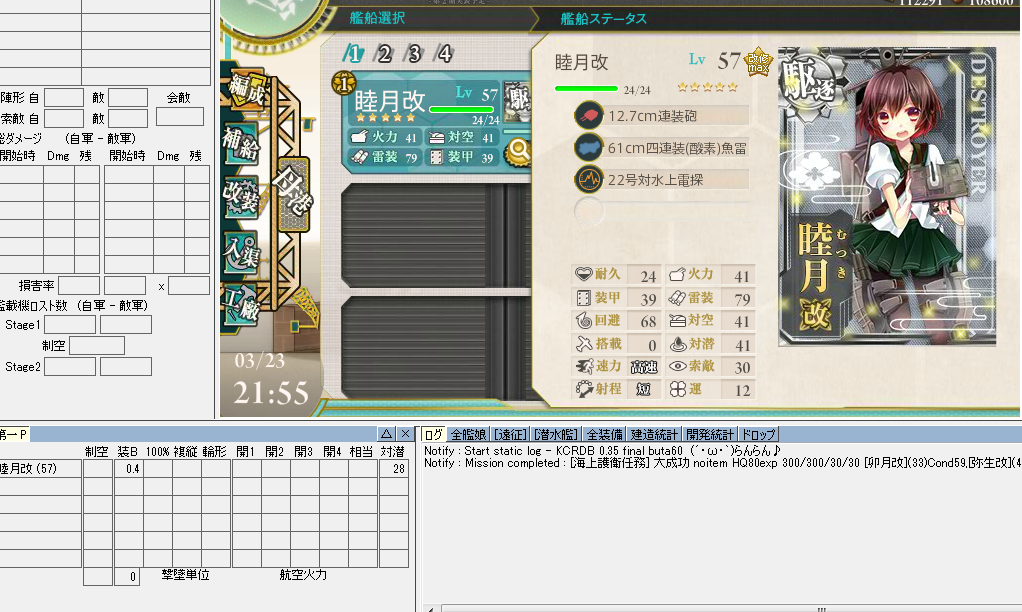Switch to the ドロップ tab
The width and height of the screenshot is (1022, 612).
click(x=759, y=435)
